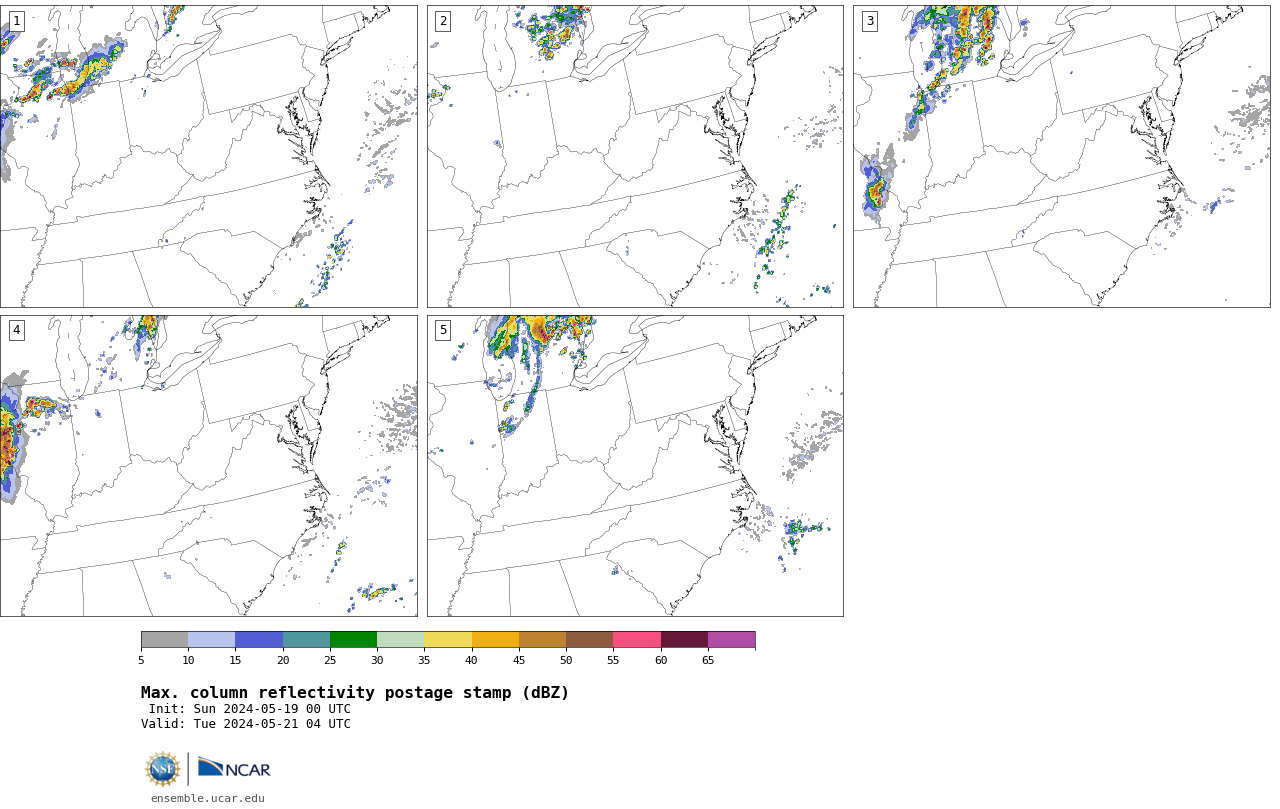The height and width of the screenshot is (809, 1280).
Task: Click the Valid: Tue 2024-05-21 04 UTC text
Action: [x=246, y=724]
